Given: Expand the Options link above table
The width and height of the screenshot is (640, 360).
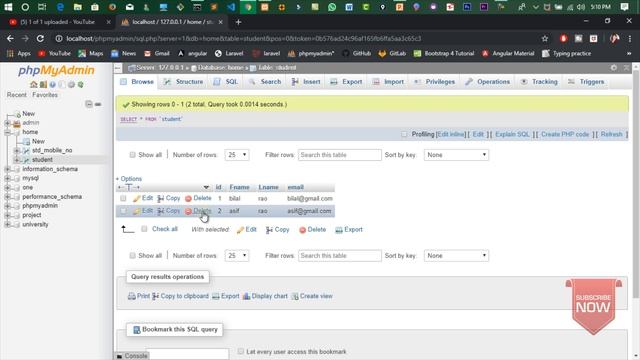Looking at the screenshot, I should tap(131, 179).
